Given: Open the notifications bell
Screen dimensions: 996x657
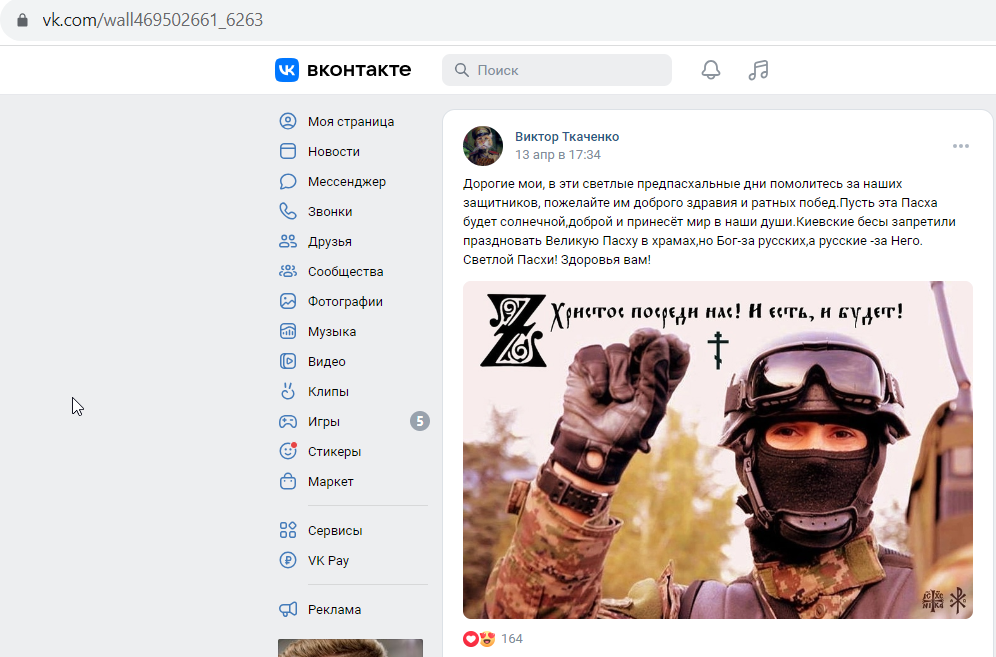Looking at the screenshot, I should click(x=711, y=70).
